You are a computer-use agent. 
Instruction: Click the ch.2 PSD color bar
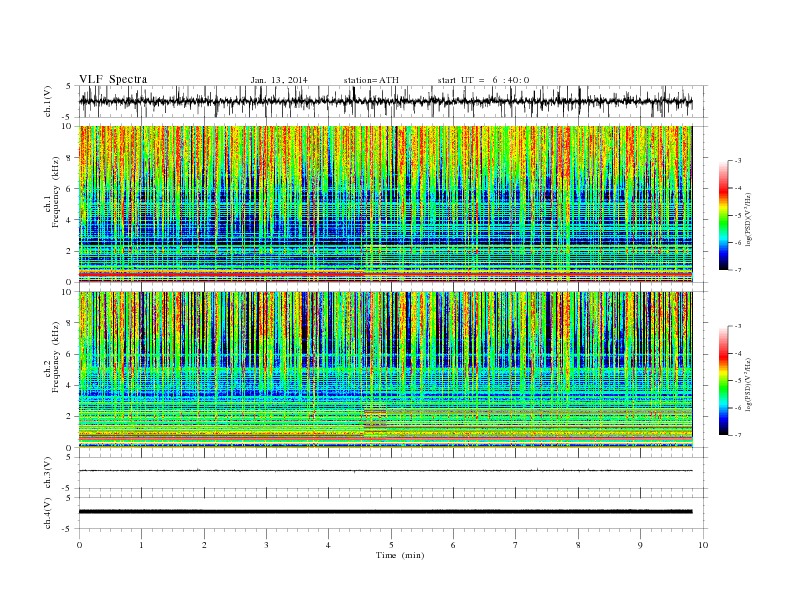(724, 381)
